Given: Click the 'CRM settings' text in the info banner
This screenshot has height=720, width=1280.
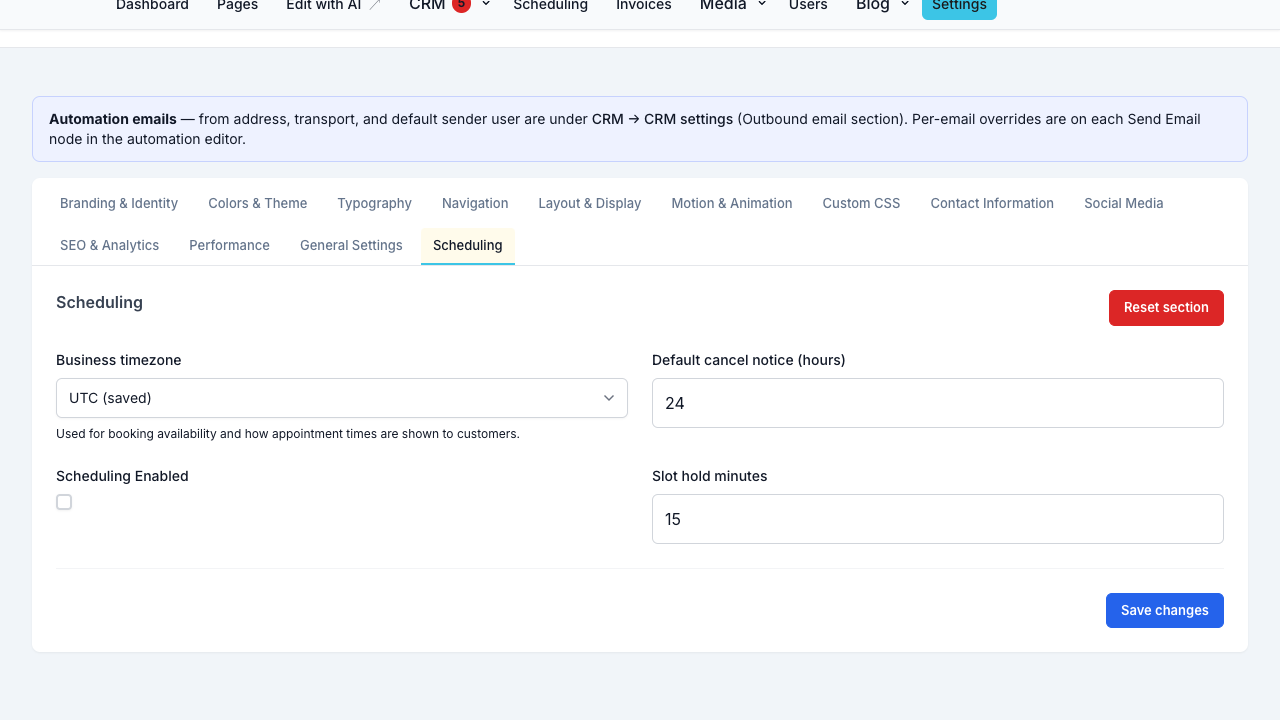Looking at the screenshot, I should [688, 119].
